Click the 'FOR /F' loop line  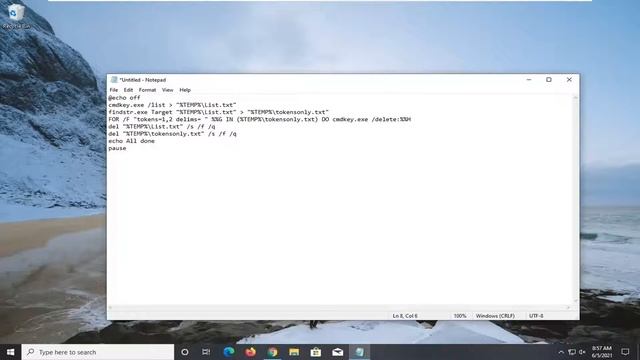tap(260, 119)
